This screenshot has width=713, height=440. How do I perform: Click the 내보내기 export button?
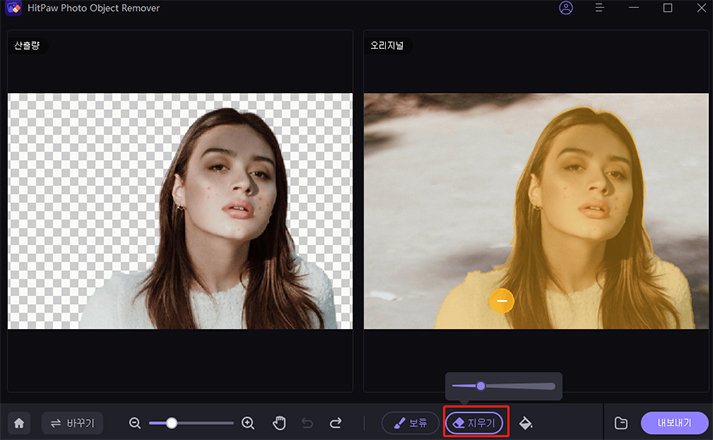pyautogui.click(x=674, y=423)
